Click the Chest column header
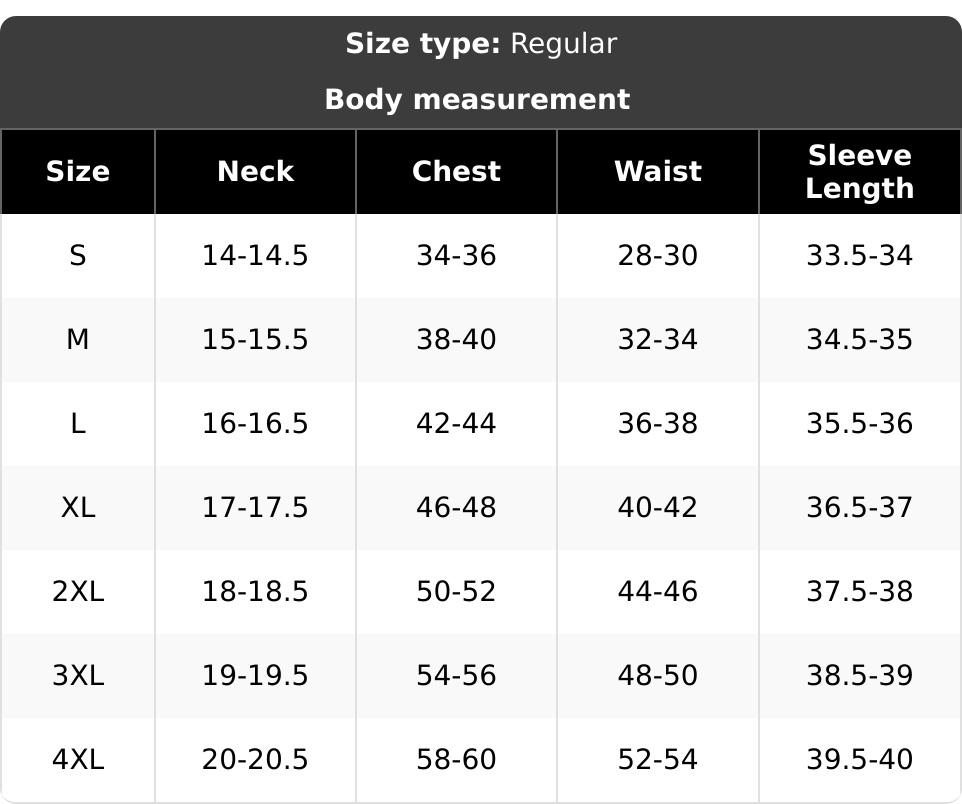The width and height of the screenshot is (962, 804). point(456,171)
